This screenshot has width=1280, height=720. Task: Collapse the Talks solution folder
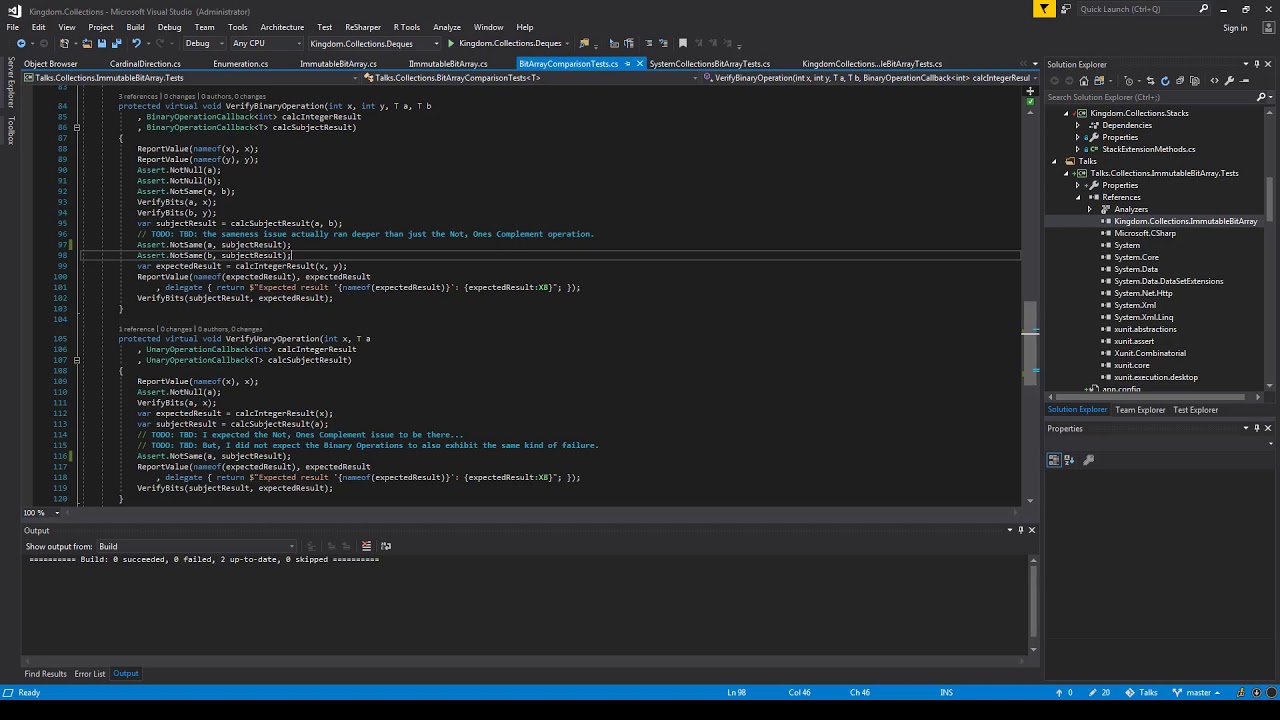(x=1054, y=161)
